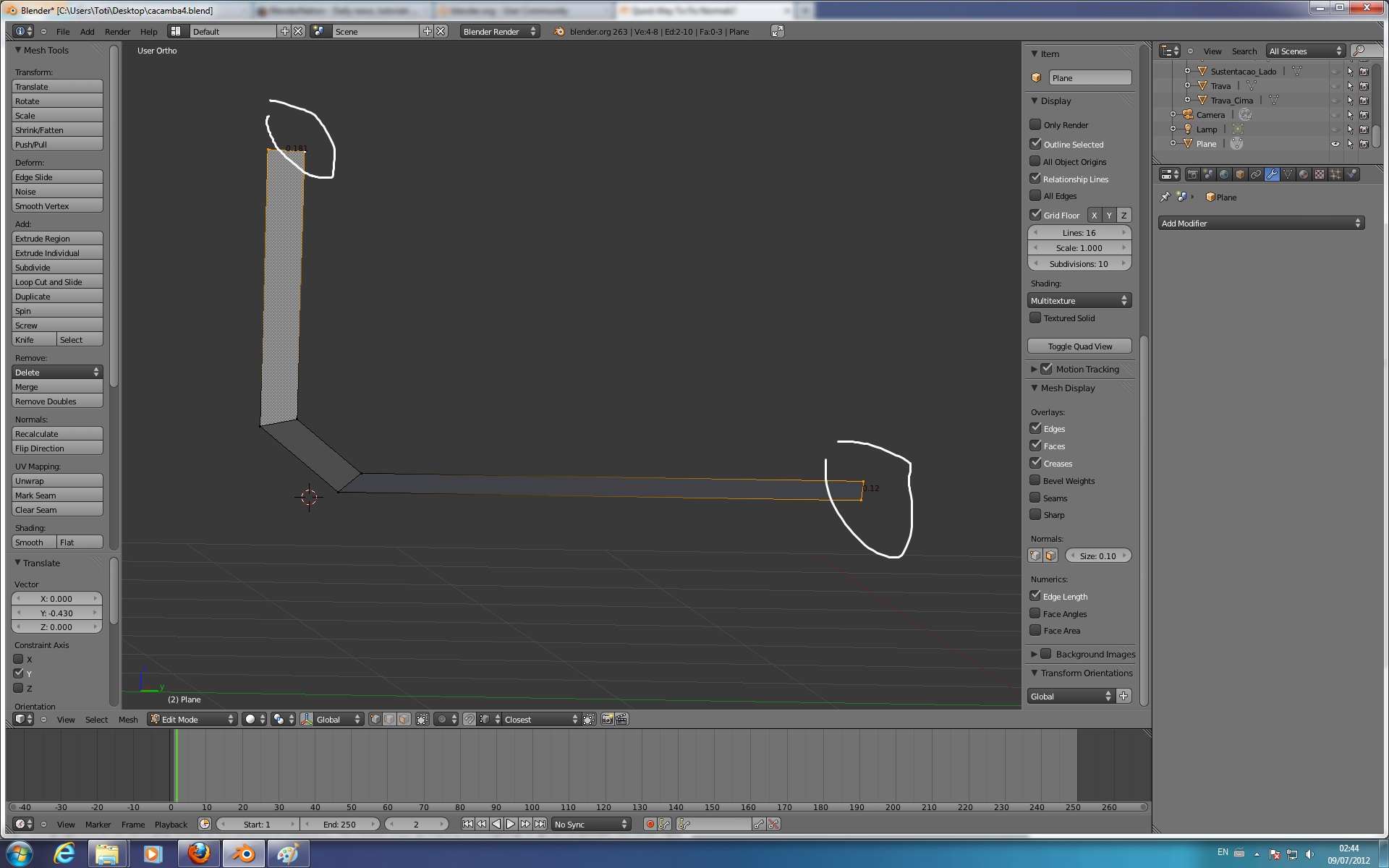
Task: Switch to face select mode
Action: 404,719
